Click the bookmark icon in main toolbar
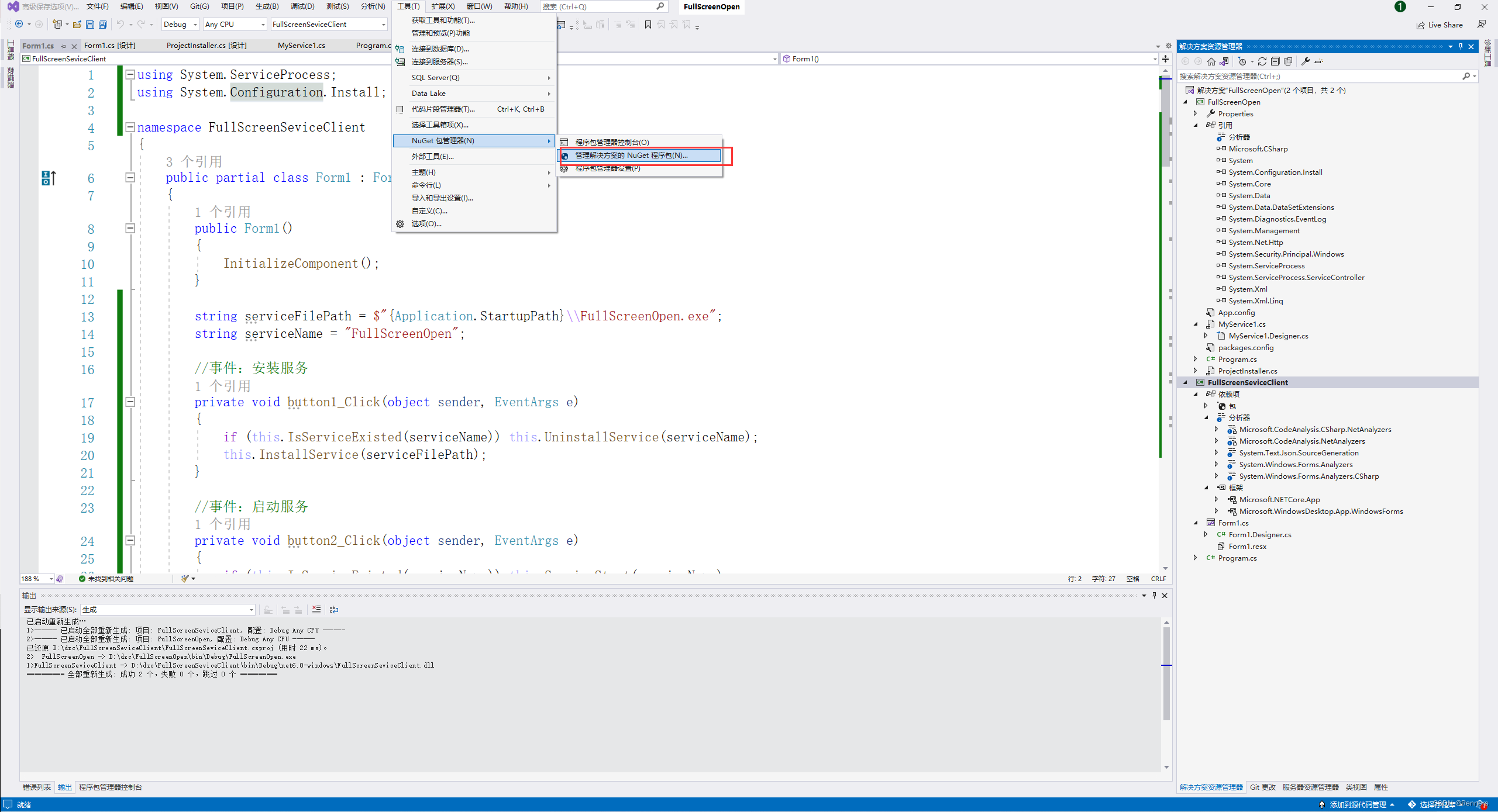Image resolution: width=1498 pixels, height=812 pixels. tap(648, 25)
